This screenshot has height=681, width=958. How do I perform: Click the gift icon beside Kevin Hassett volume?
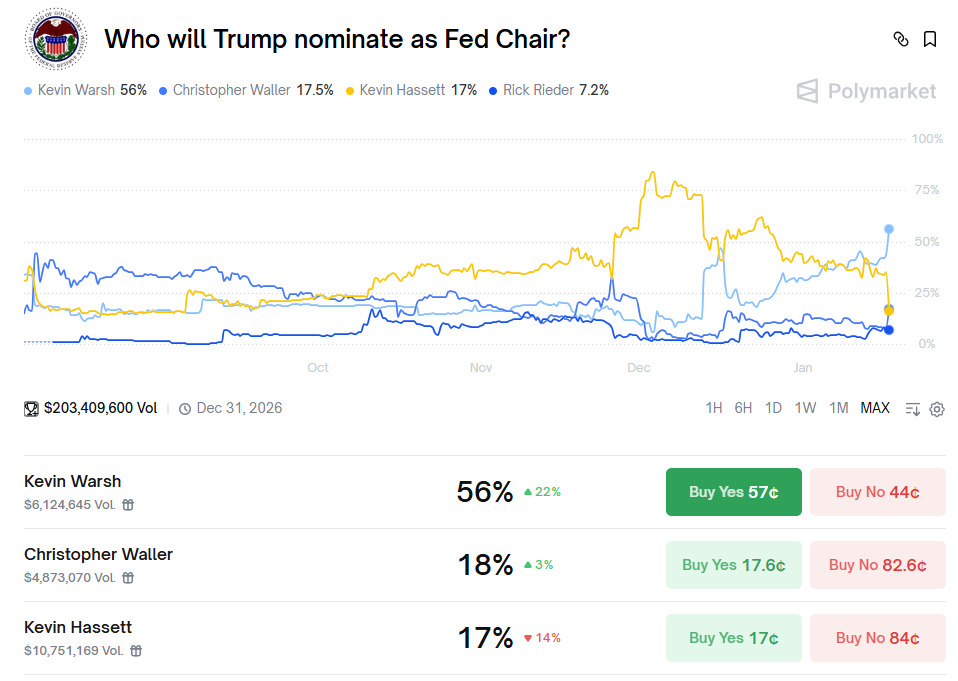tap(136, 650)
